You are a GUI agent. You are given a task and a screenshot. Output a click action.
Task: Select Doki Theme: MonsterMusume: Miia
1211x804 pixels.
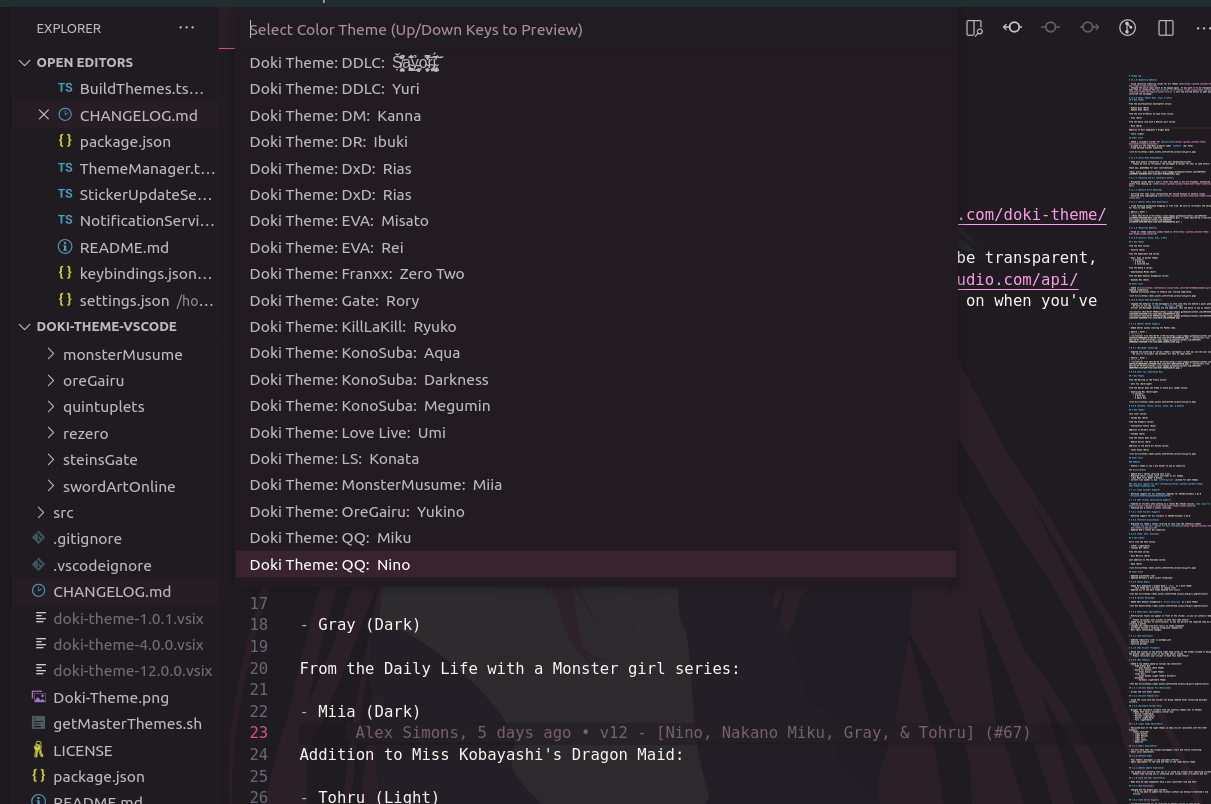(596, 484)
